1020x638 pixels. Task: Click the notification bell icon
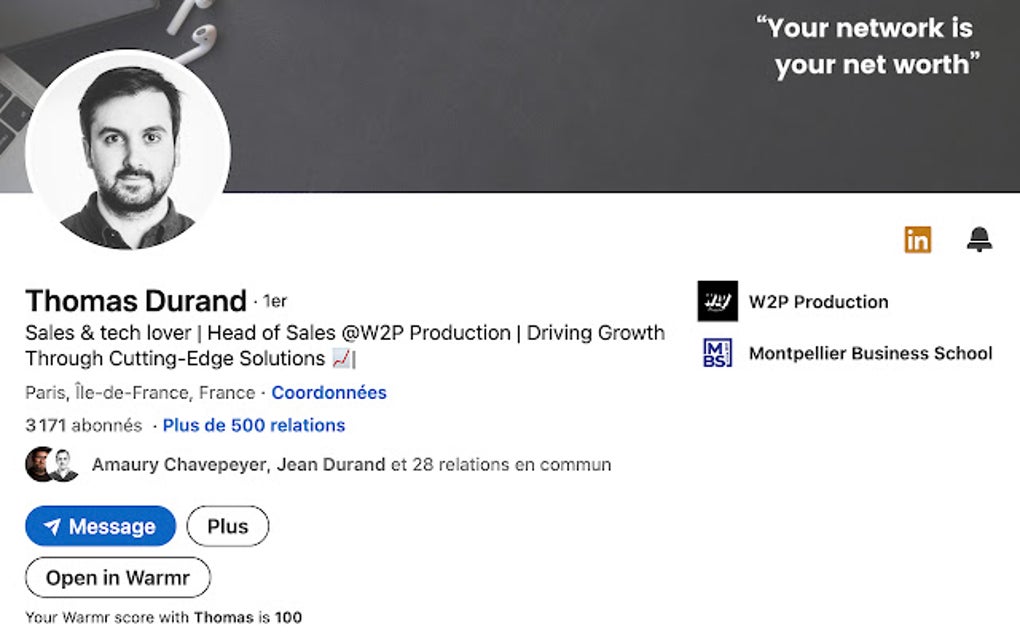tap(978, 240)
